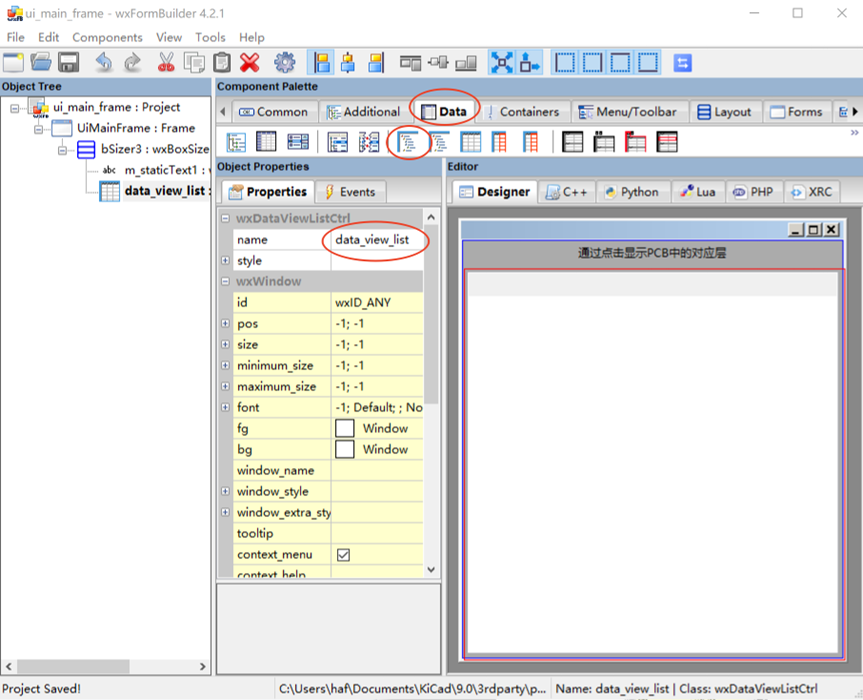863x700 pixels.
Task: Copy the selected object
Action: click(194, 63)
